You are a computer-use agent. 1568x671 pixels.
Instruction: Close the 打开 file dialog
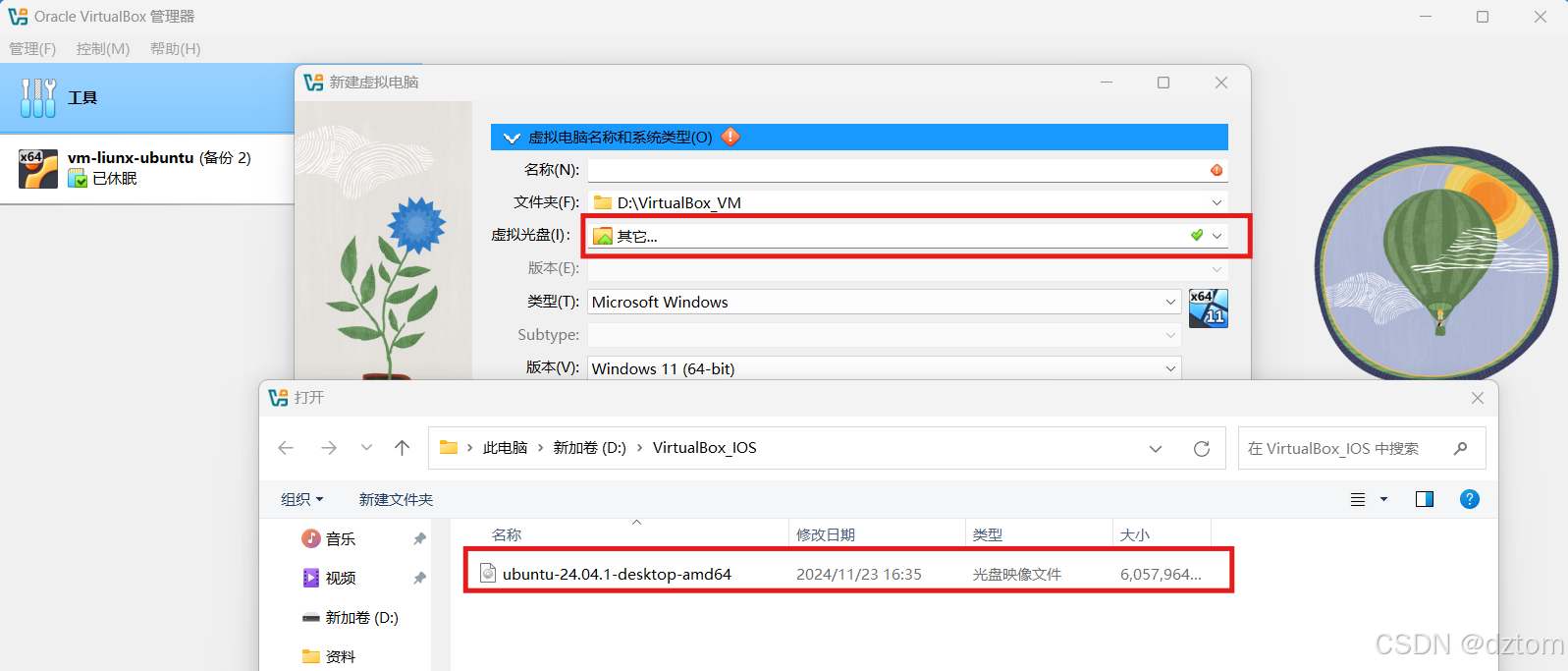[x=1478, y=398]
